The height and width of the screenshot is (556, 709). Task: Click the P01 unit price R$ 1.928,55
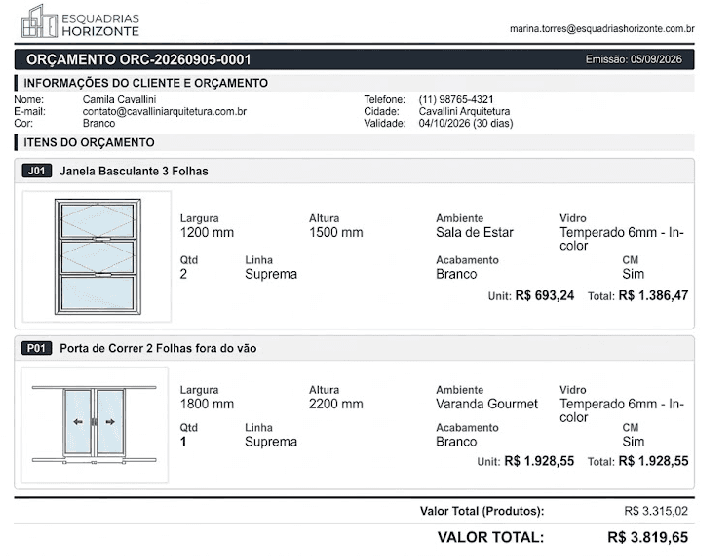pos(539,461)
